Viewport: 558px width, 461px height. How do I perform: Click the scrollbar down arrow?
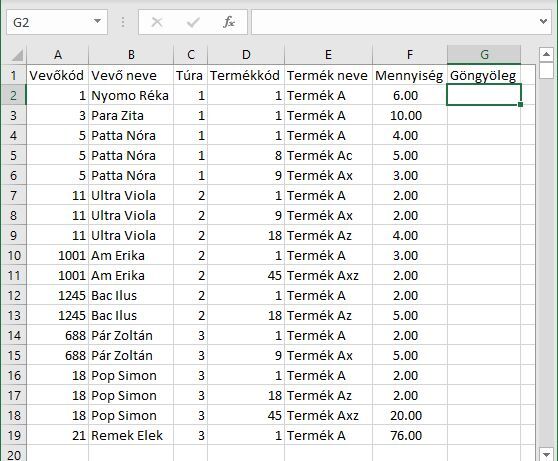point(546,454)
